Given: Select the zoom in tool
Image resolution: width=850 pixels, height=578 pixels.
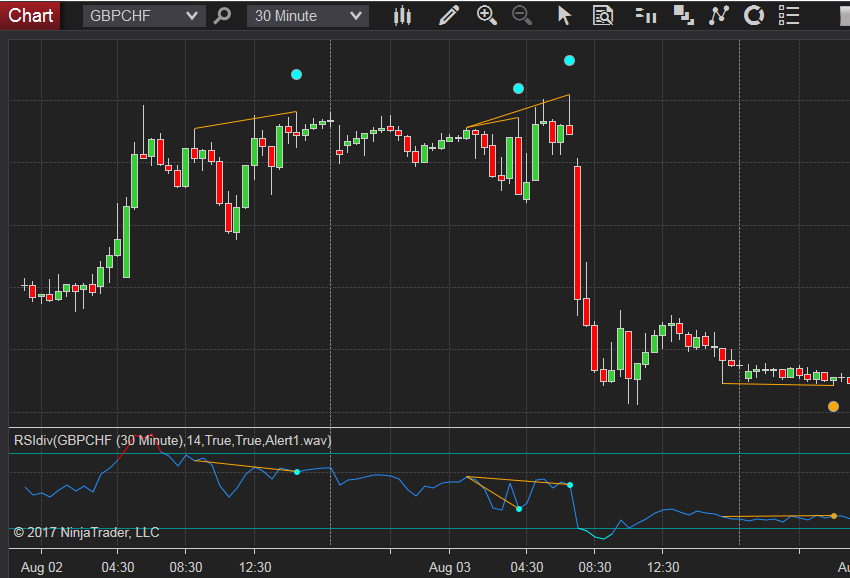Looking at the screenshot, I should pyautogui.click(x=487, y=15).
